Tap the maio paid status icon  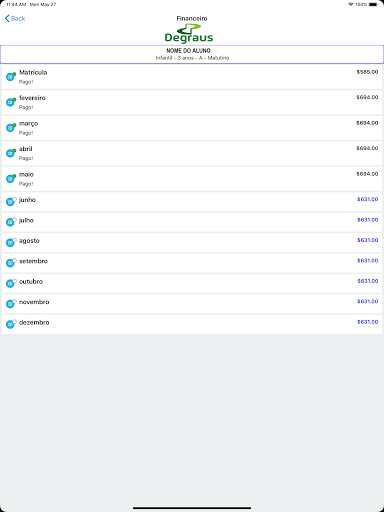click(x=11, y=178)
